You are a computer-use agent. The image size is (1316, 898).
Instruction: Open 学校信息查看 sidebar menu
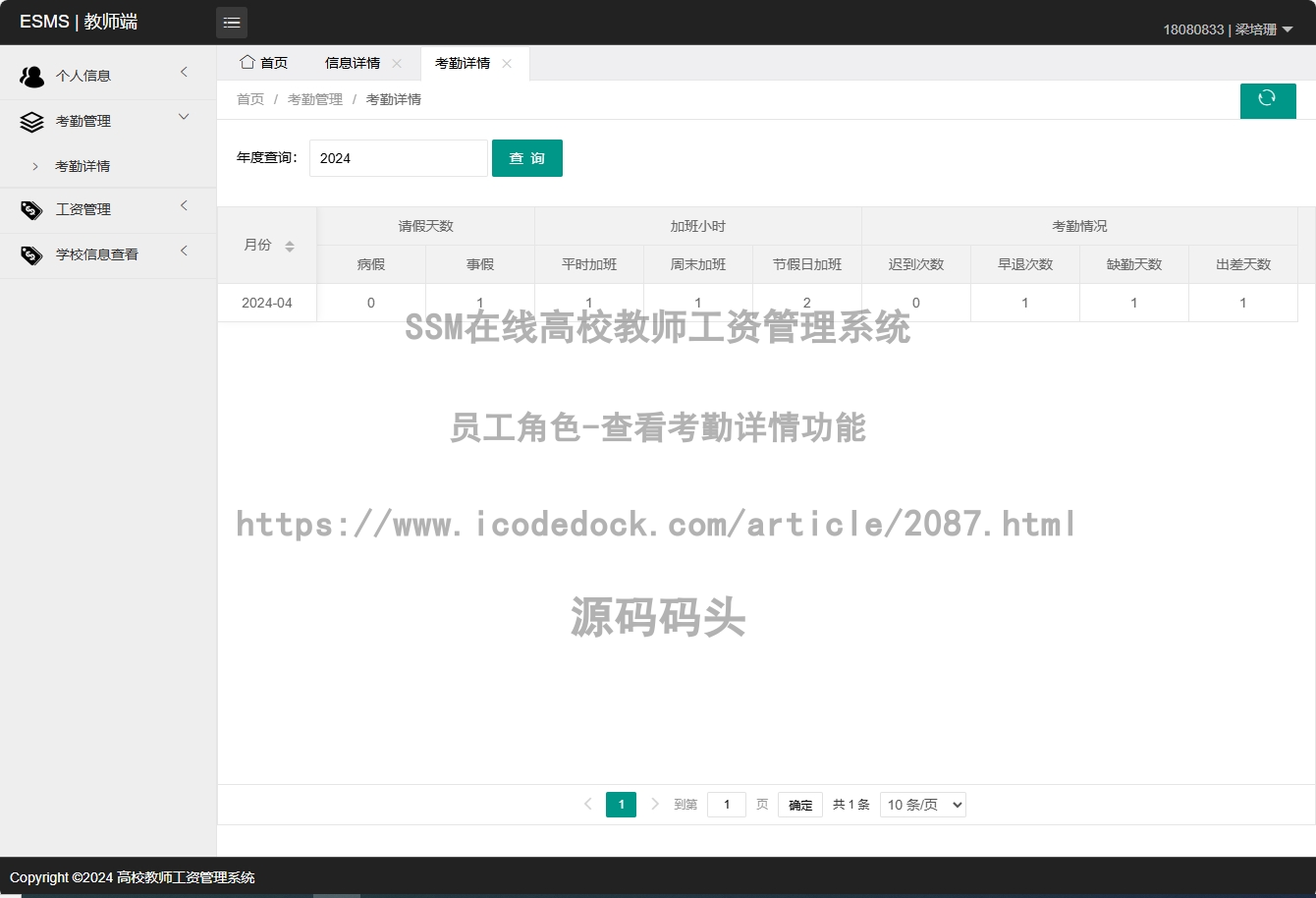click(x=108, y=254)
